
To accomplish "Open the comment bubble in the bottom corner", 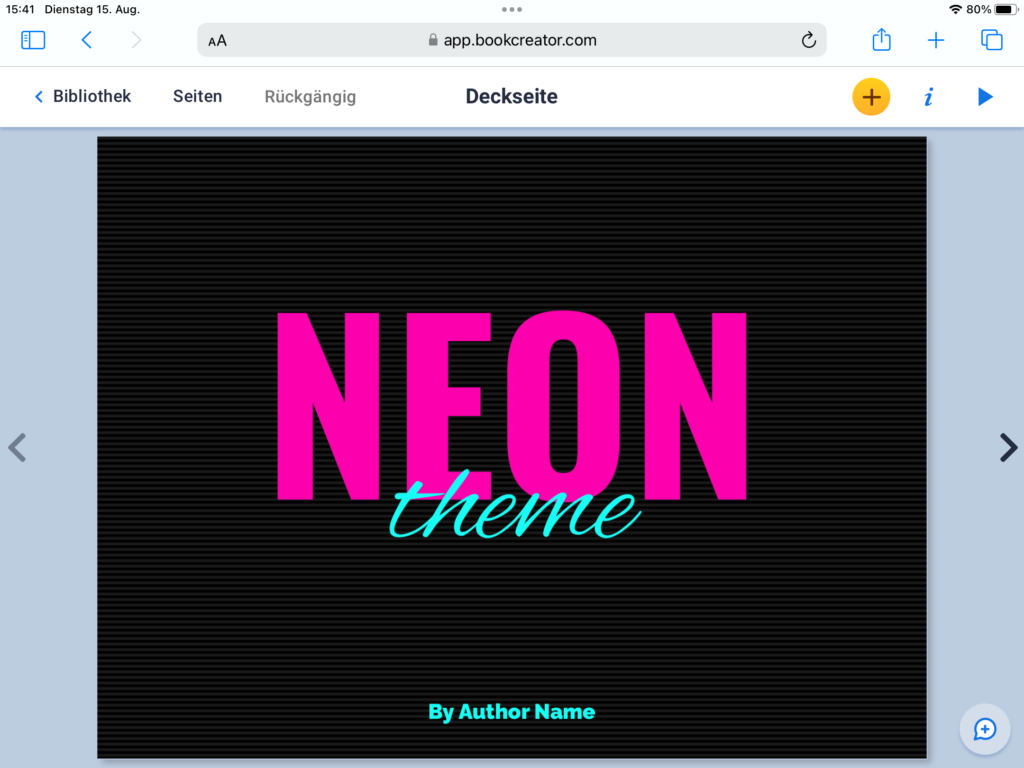I will (x=985, y=729).
